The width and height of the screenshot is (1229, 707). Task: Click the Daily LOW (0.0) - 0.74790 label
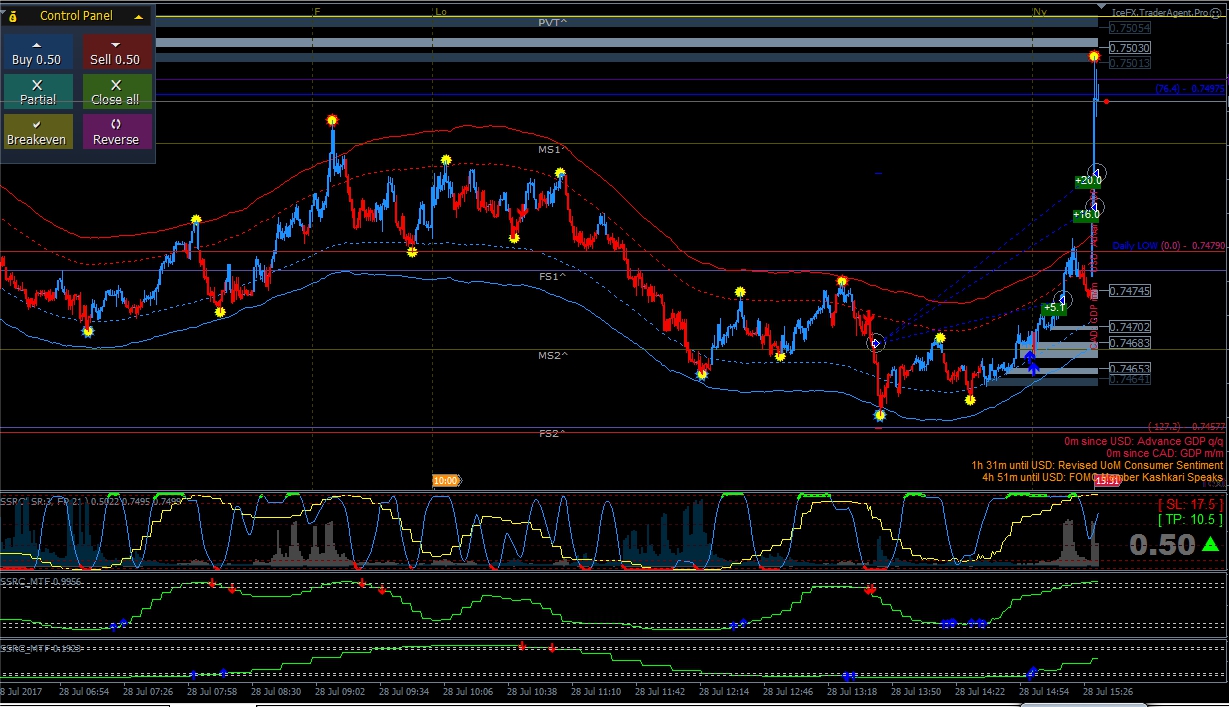coord(1168,245)
